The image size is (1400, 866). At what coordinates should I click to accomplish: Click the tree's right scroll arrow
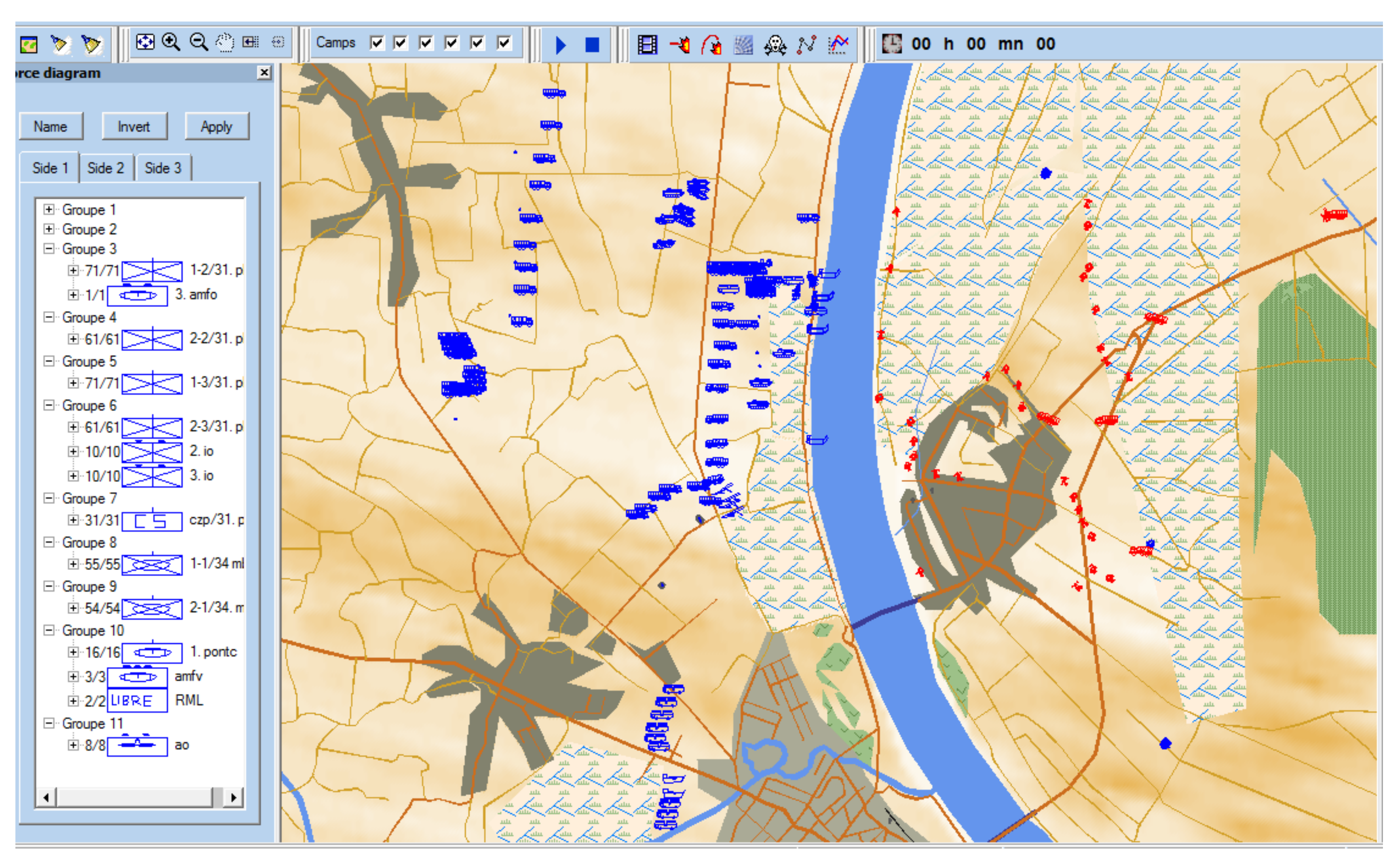pyautogui.click(x=233, y=797)
